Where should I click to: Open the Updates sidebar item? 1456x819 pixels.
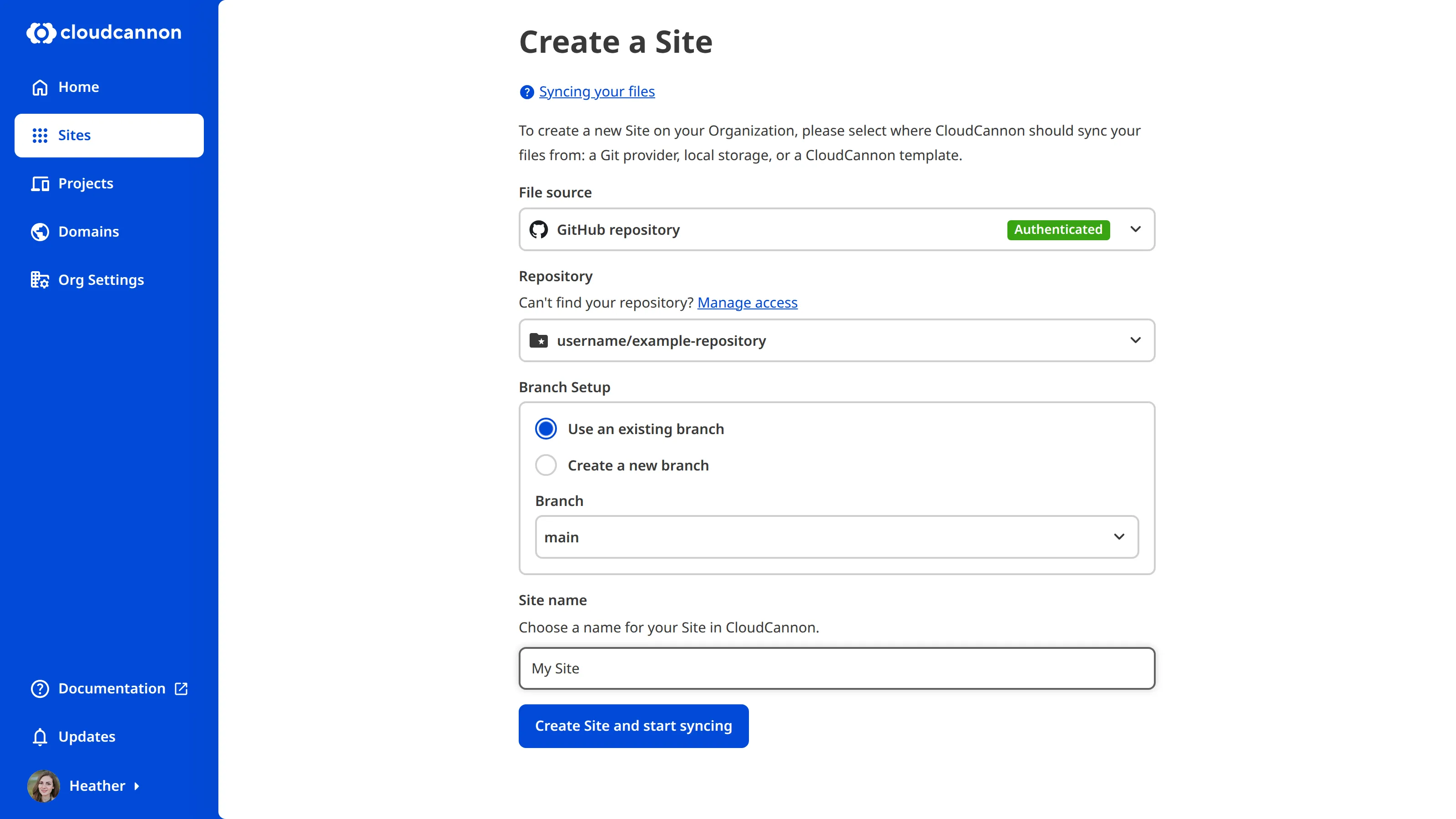click(x=109, y=737)
